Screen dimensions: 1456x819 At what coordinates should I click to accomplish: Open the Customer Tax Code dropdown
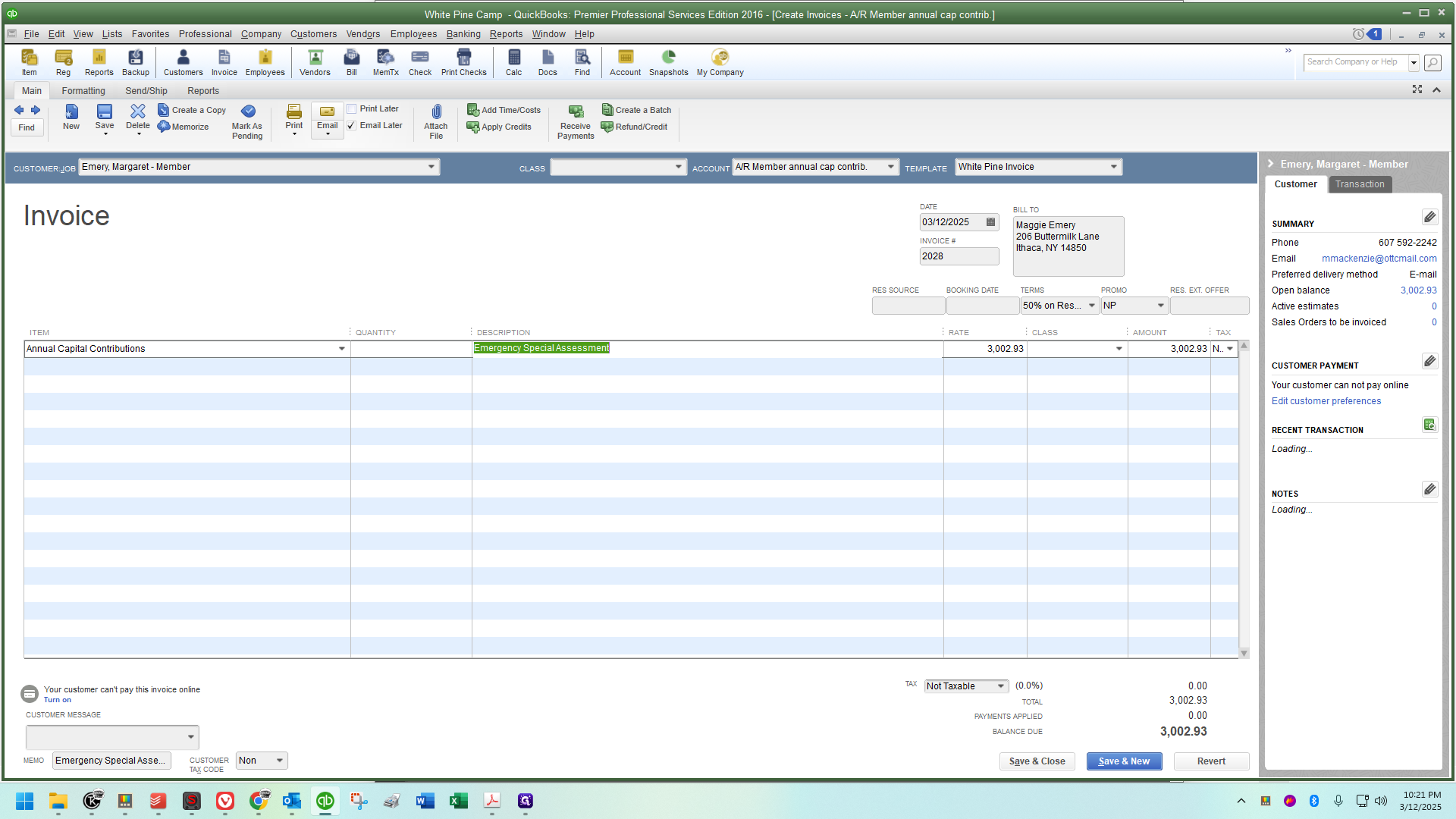(x=280, y=761)
